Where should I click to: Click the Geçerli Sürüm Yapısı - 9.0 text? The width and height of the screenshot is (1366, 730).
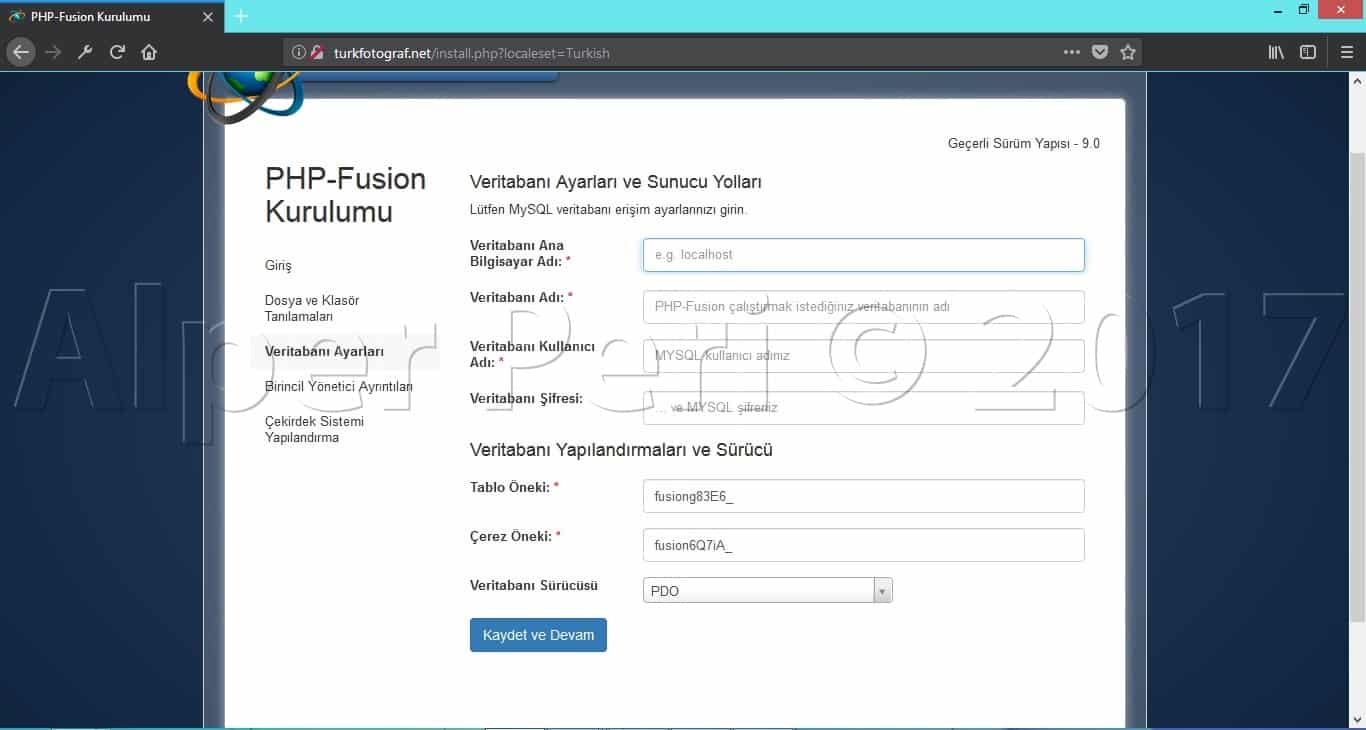click(x=1023, y=144)
